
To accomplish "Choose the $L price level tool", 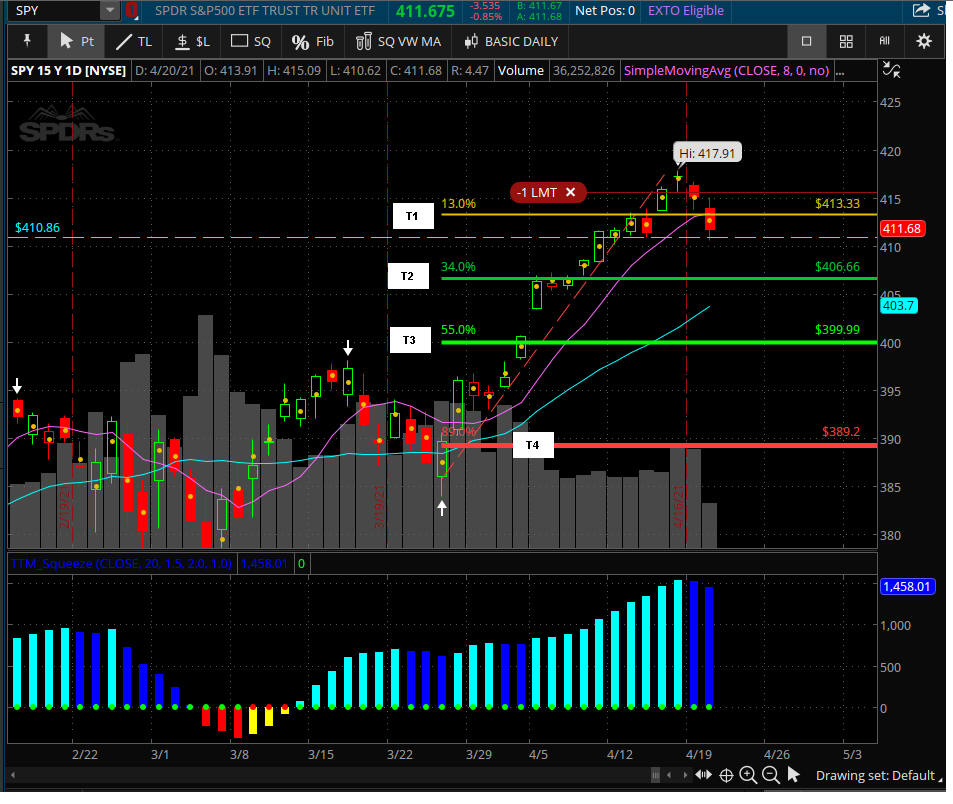I will pos(192,41).
